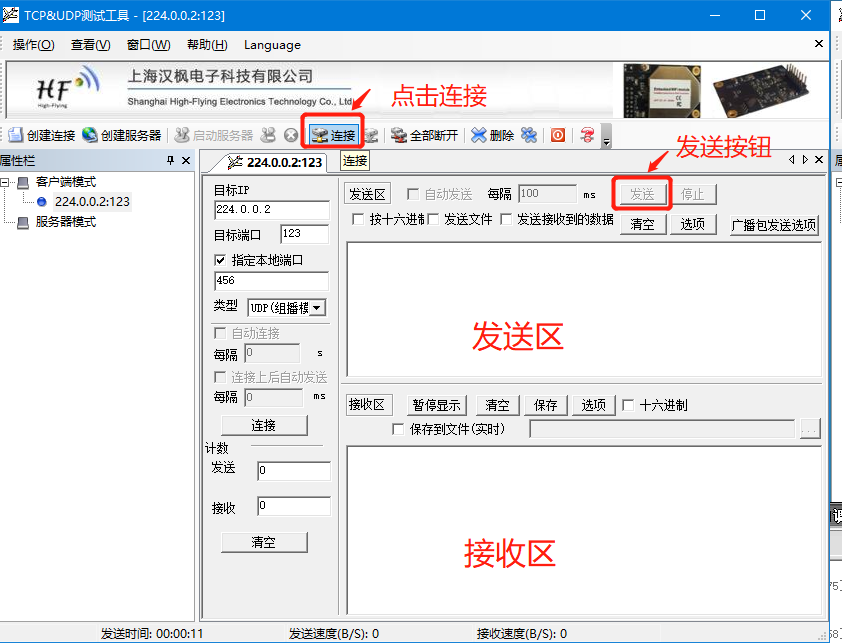The image size is (842, 643).
Task: Click the grayed stop-server icon after 启动服务器
Action: pos(267,135)
